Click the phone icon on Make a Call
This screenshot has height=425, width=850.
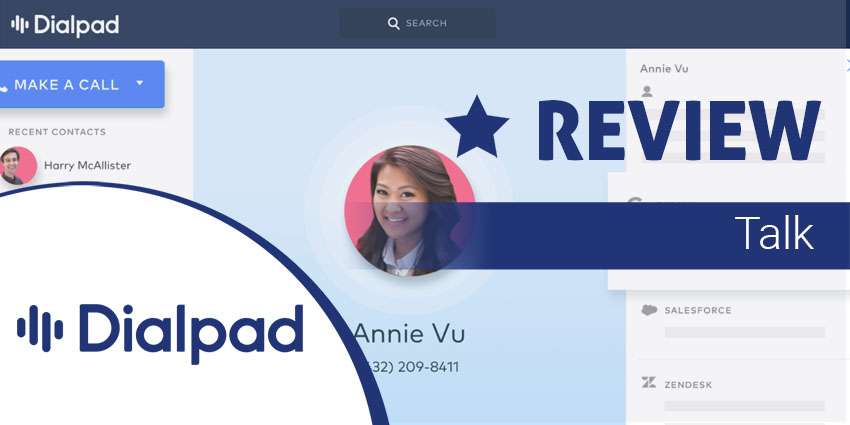pos(3,86)
